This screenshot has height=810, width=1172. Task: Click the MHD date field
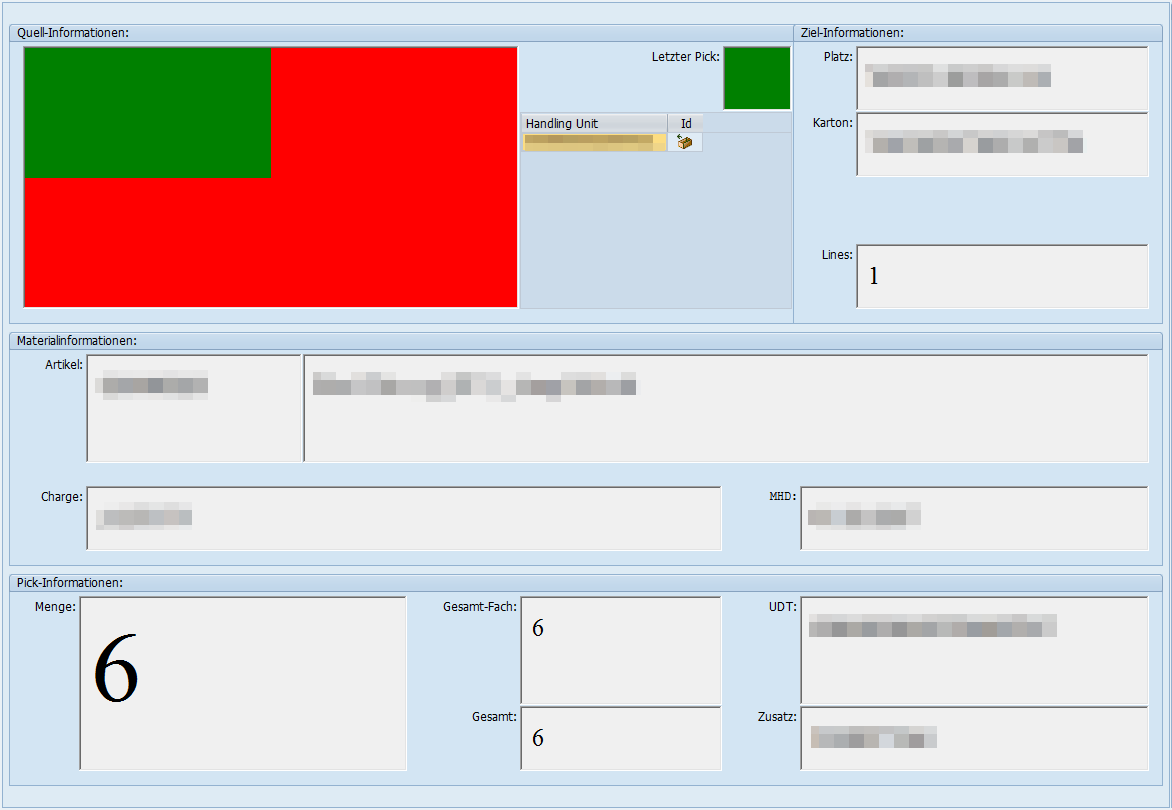pyautogui.click(x=974, y=518)
